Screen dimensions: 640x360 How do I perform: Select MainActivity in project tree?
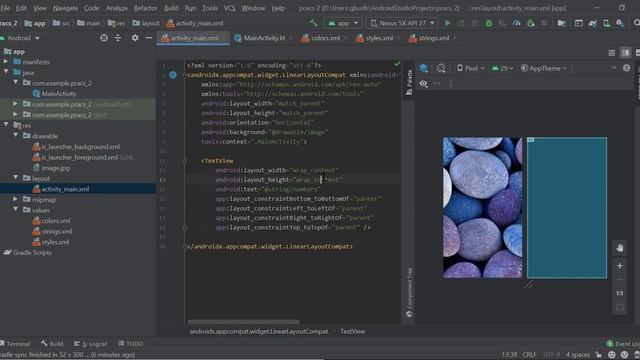(x=55, y=93)
